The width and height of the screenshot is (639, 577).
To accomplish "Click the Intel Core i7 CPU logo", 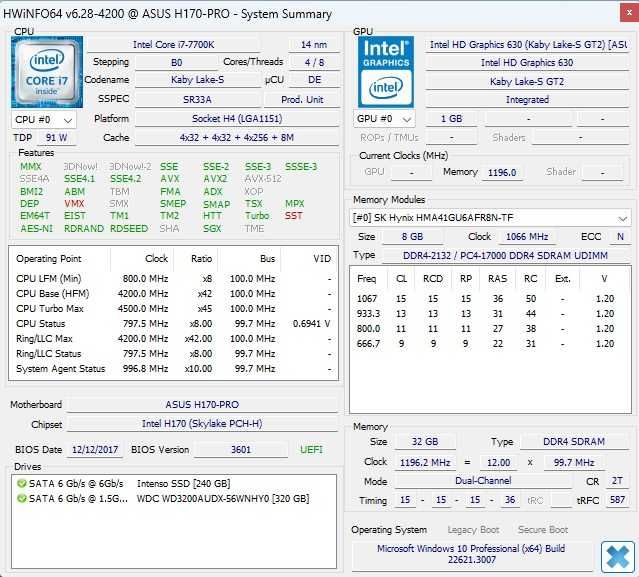I will 47,72.
